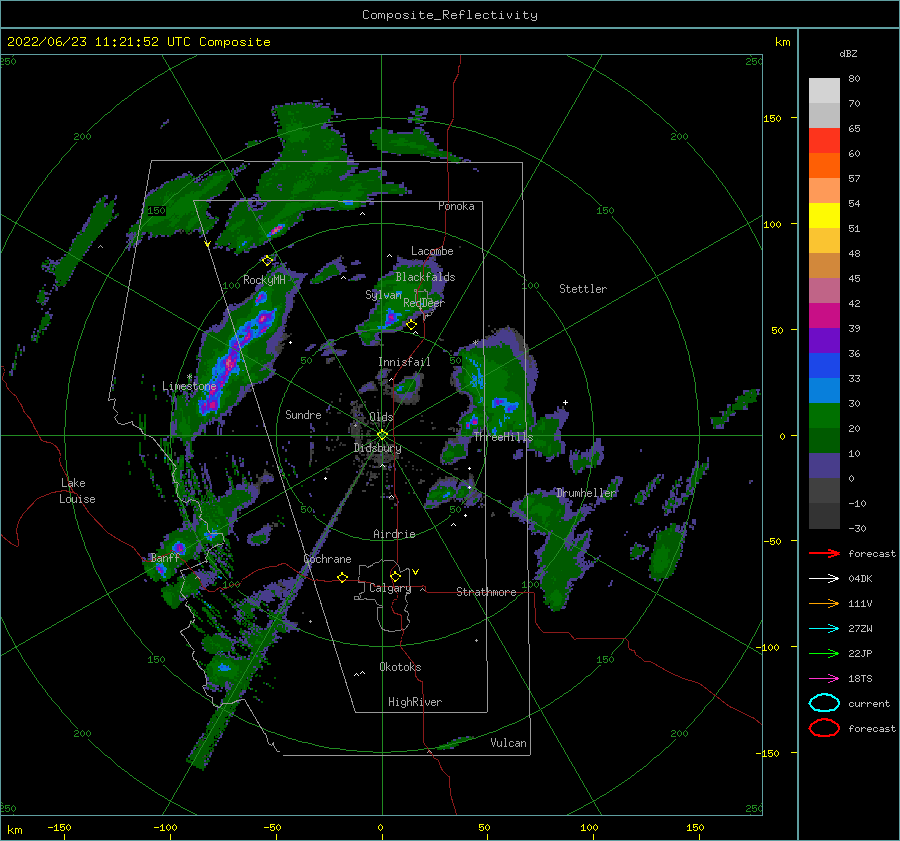
Task: Click the Banff label
Action: pos(165,557)
